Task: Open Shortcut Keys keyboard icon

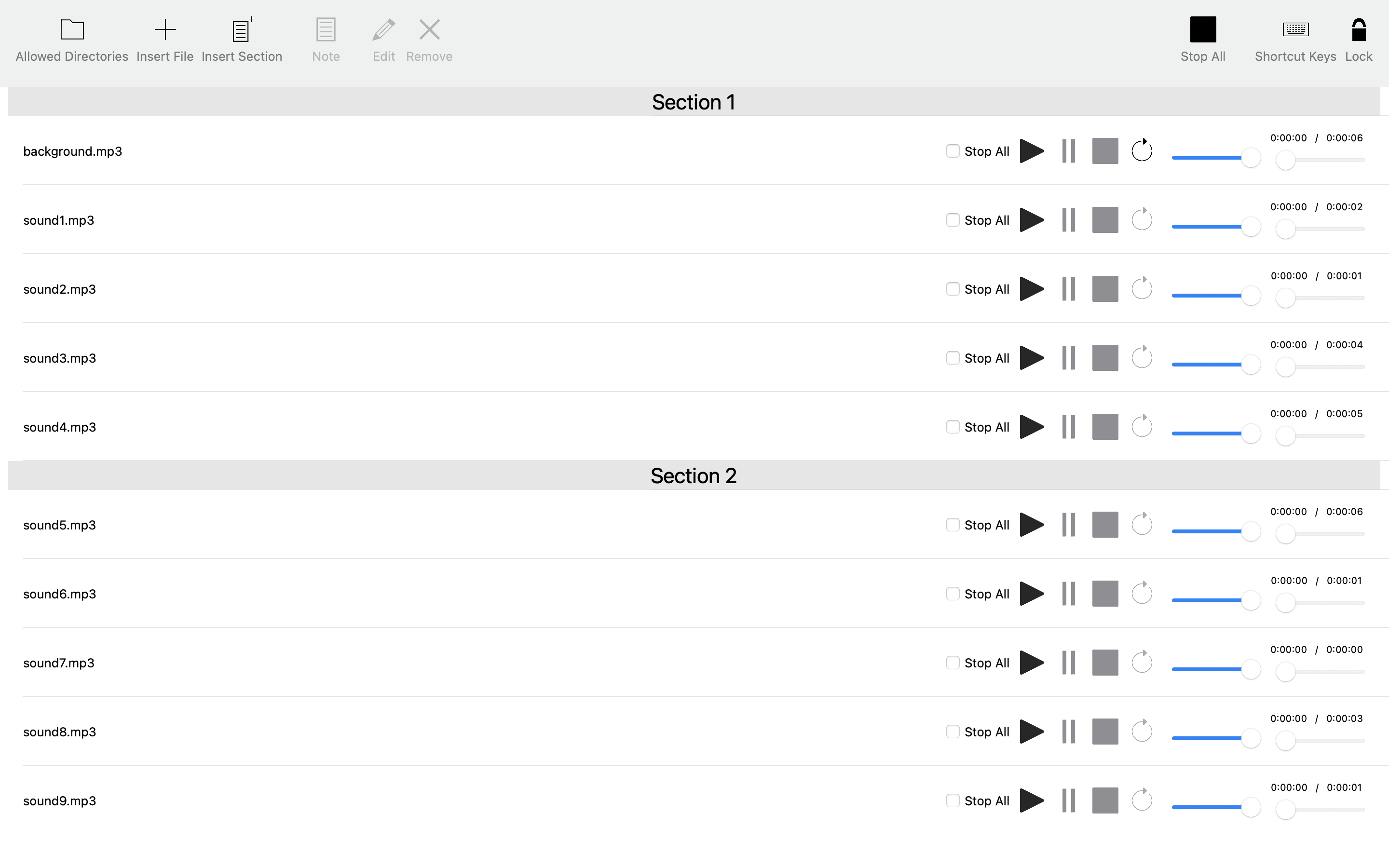Action: pyautogui.click(x=1295, y=29)
